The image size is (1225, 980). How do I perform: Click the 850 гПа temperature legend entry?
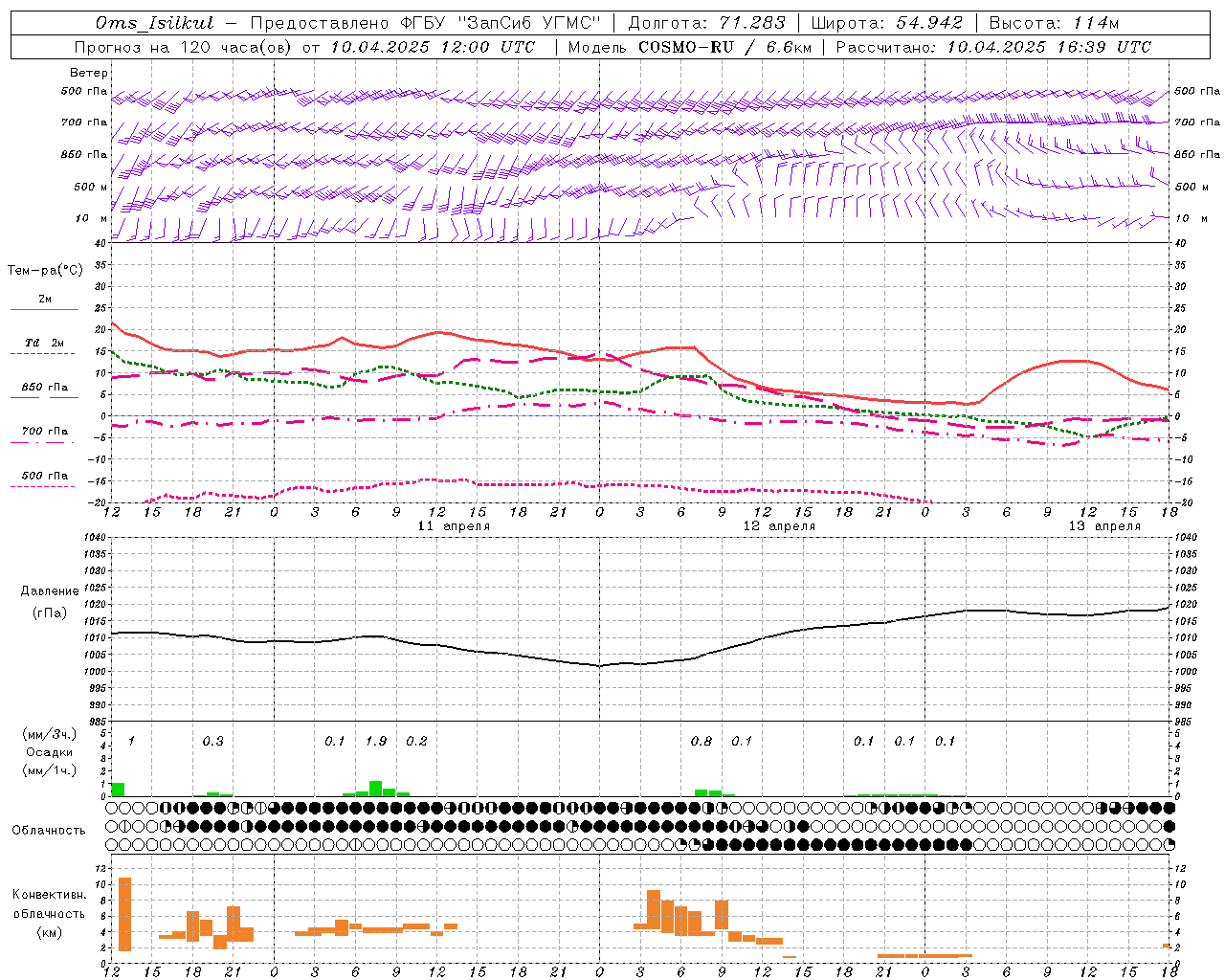(45, 388)
